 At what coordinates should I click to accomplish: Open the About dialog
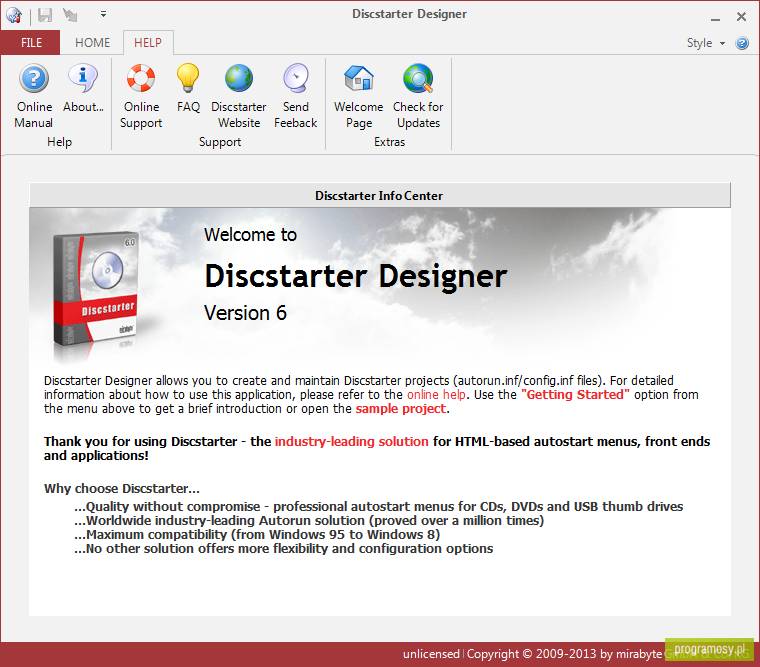coord(83,88)
